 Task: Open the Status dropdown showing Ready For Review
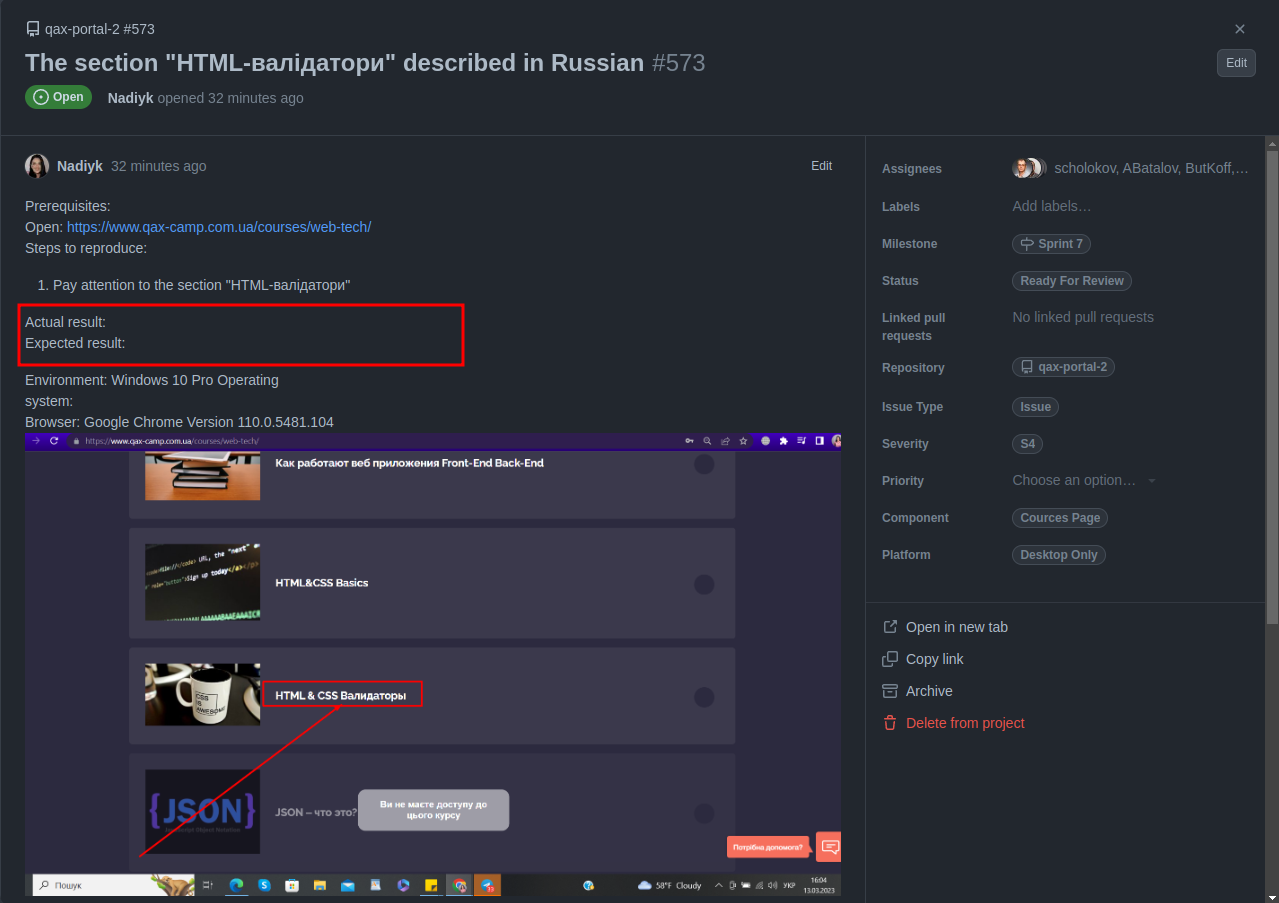(x=1071, y=281)
